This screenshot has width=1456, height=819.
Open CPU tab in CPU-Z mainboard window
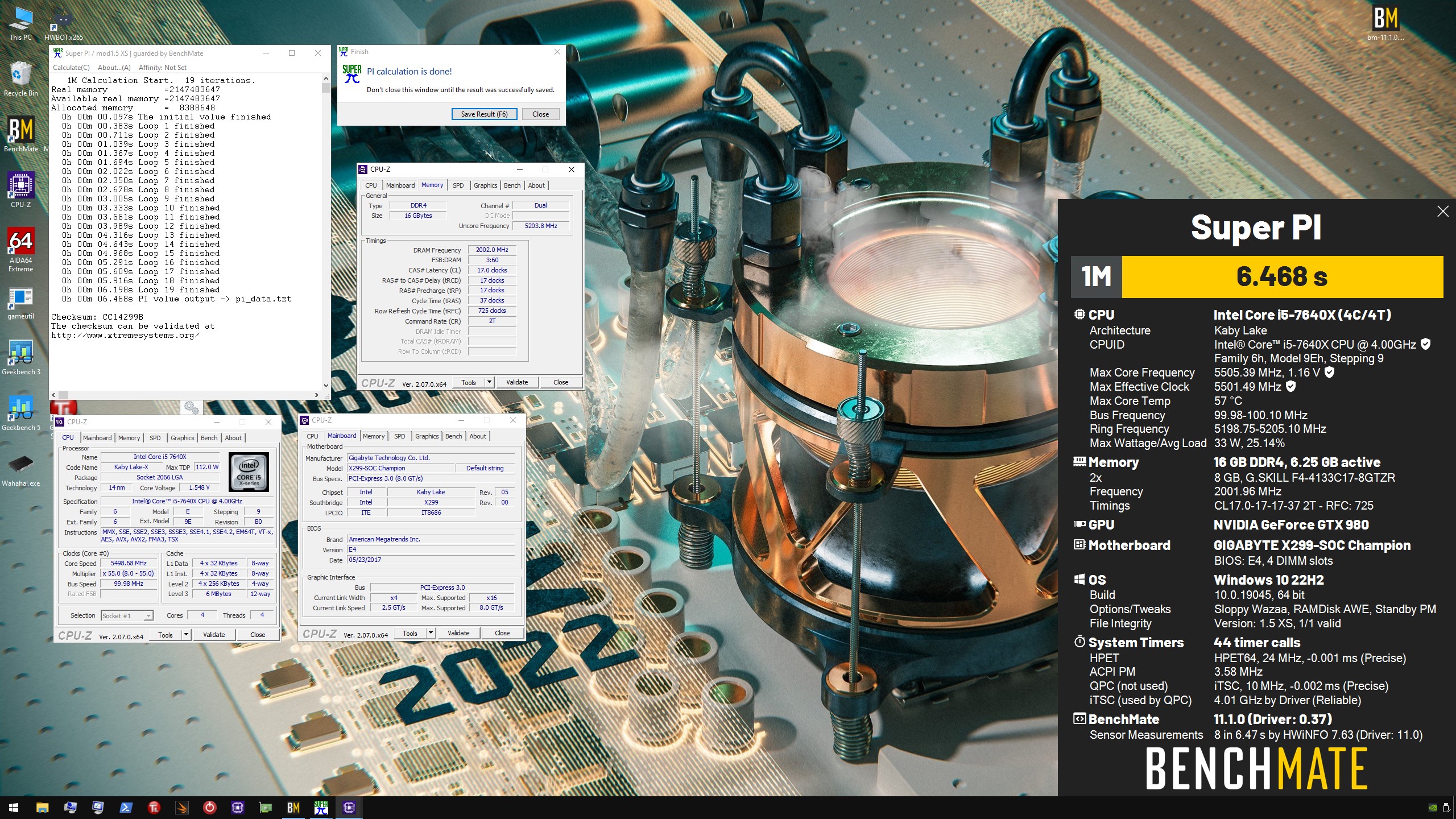[x=312, y=436]
